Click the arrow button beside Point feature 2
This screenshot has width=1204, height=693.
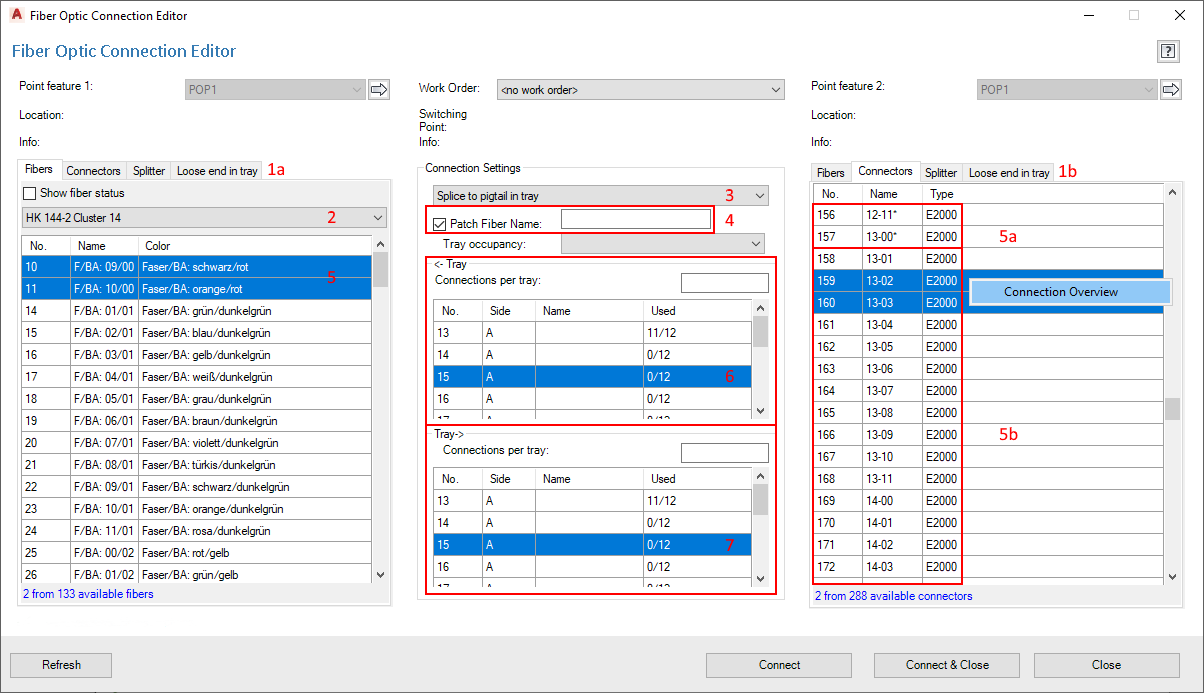[x=1171, y=90]
